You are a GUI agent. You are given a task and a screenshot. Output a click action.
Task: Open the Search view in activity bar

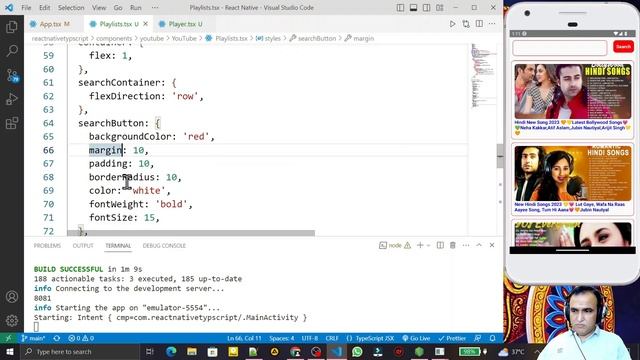[12, 51]
